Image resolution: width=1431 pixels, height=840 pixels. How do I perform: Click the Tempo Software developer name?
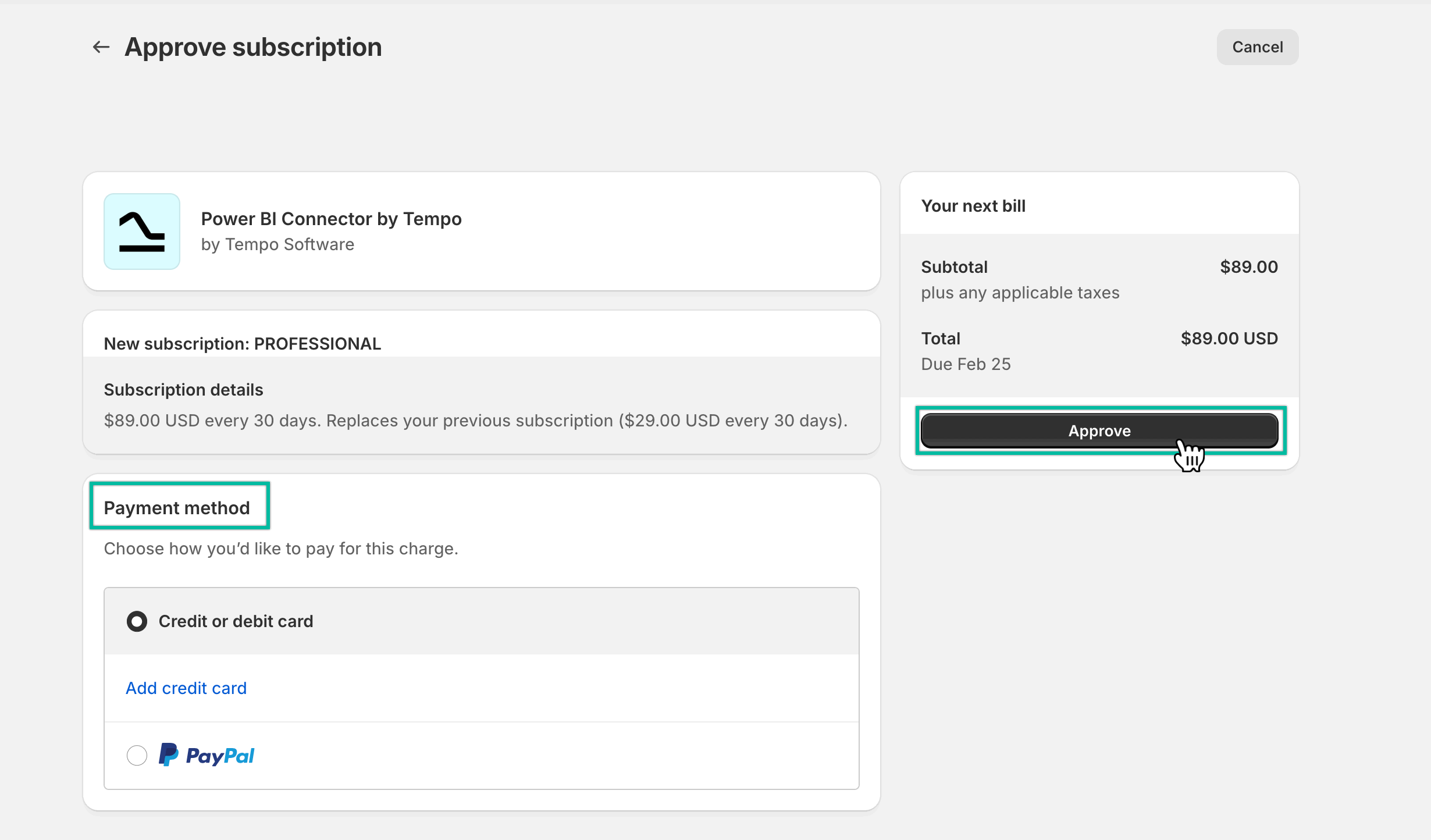click(277, 244)
